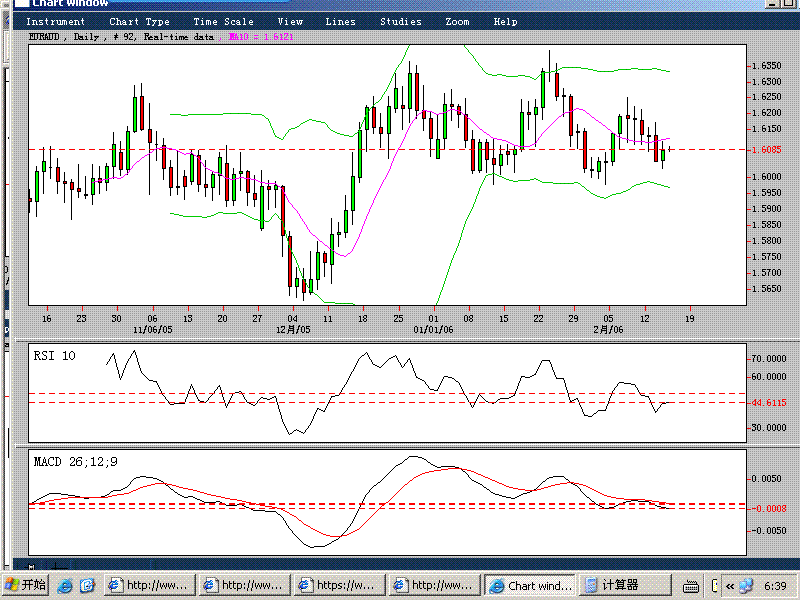
Task: Click the View menu
Action: point(290,21)
